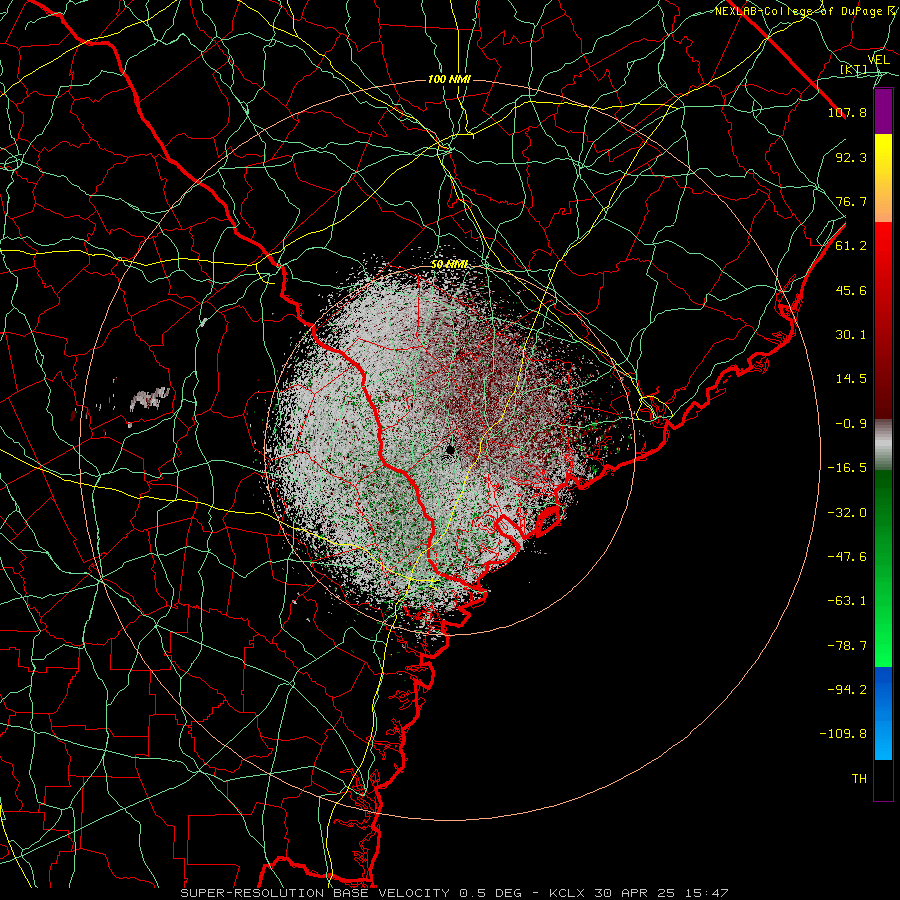Click the -109.8 velocity legend value
The height and width of the screenshot is (900, 900).
click(x=843, y=734)
